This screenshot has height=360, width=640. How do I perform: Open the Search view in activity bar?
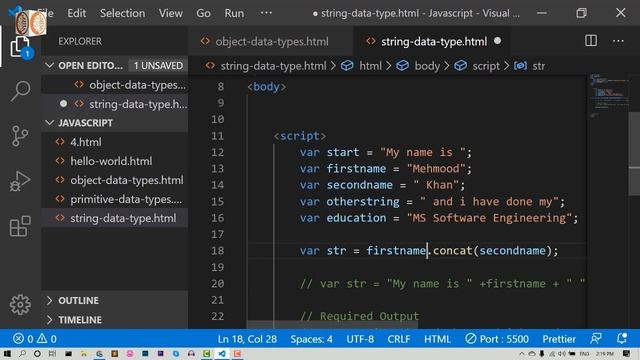pyautogui.click(x=20, y=91)
